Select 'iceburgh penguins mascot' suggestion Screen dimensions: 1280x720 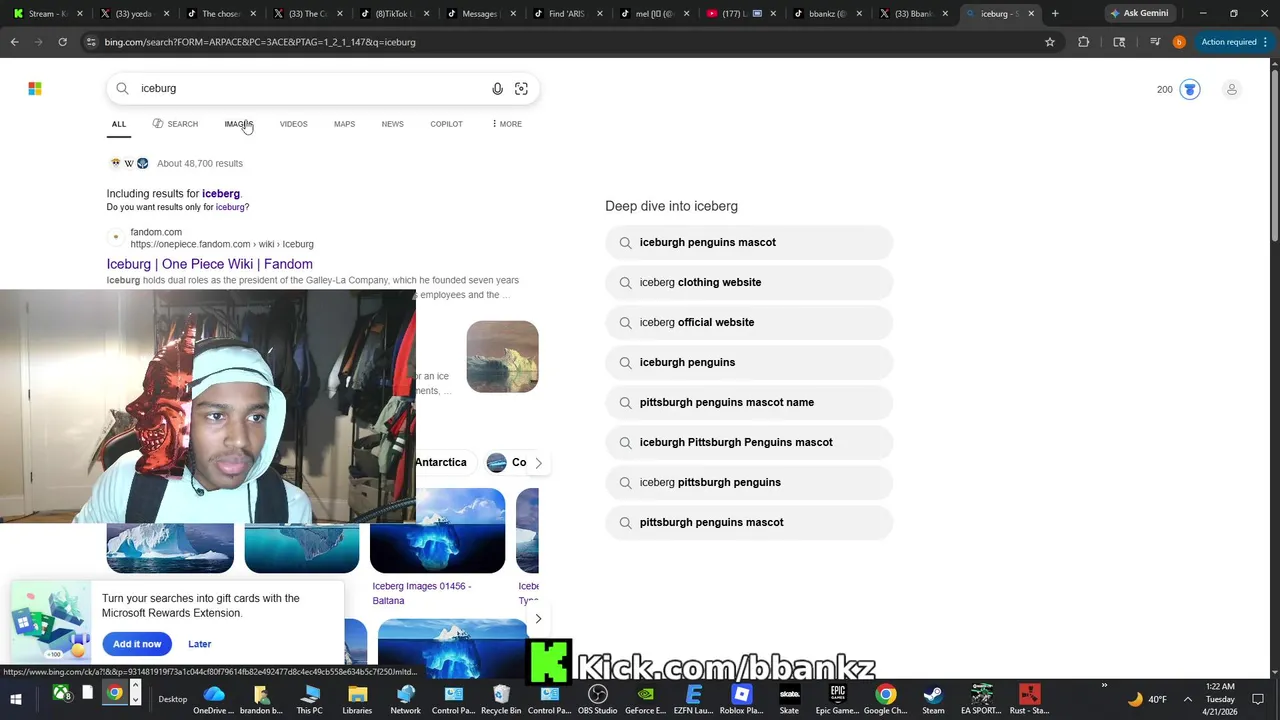click(x=749, y=243)
